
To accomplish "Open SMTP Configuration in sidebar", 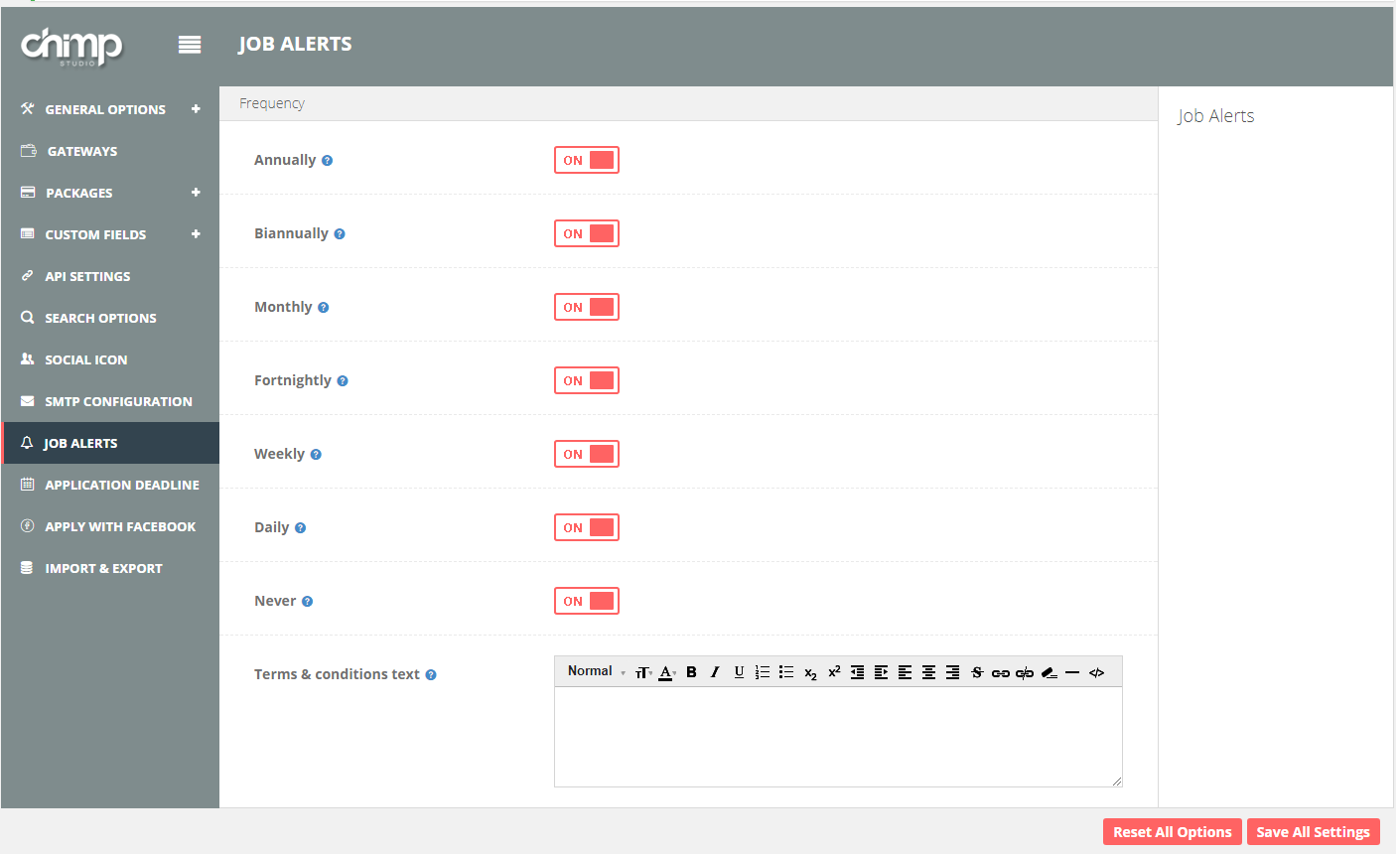I will coord(118,401).
